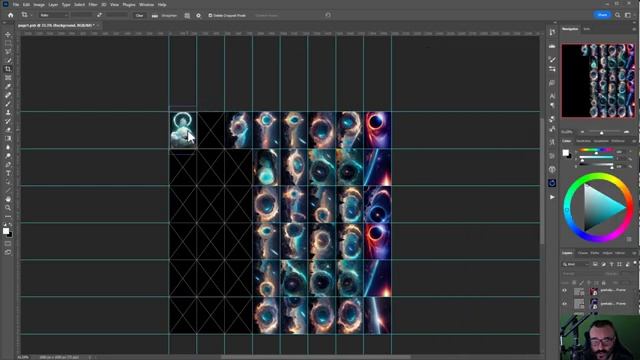Screen dimensions: 640x360
Task: Switch to the Paths tab
Action: pyautogui.click(x=595, y=253)
